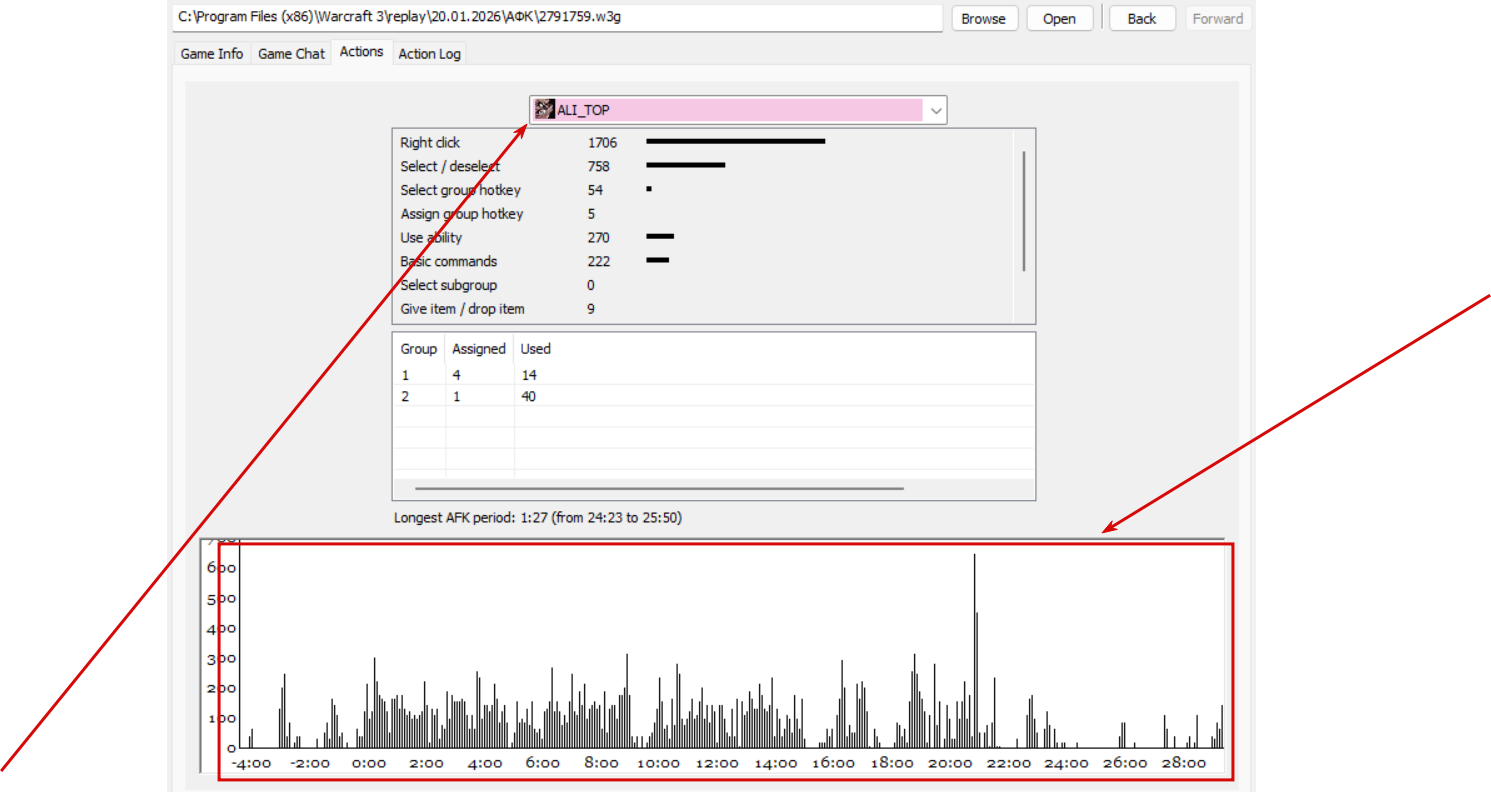Click the Browse button
Screen dimensions: 1491x792
(984, 18)
